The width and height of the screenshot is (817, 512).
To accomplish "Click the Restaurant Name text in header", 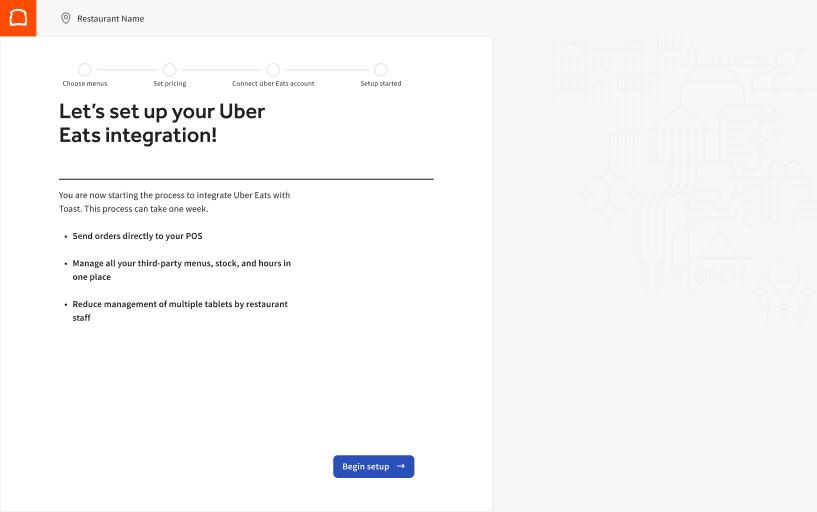I will [x=111, y=18].
